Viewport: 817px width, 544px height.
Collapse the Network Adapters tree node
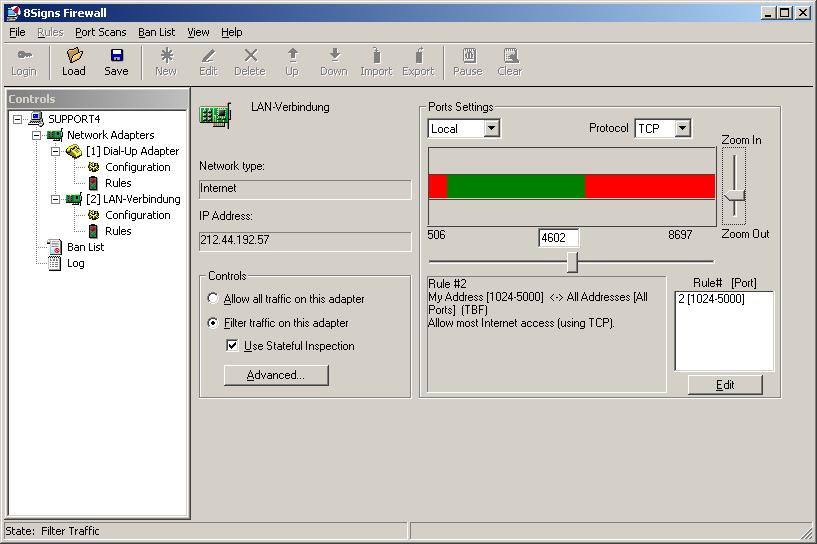pyautogui.click(x=37, y=135)
